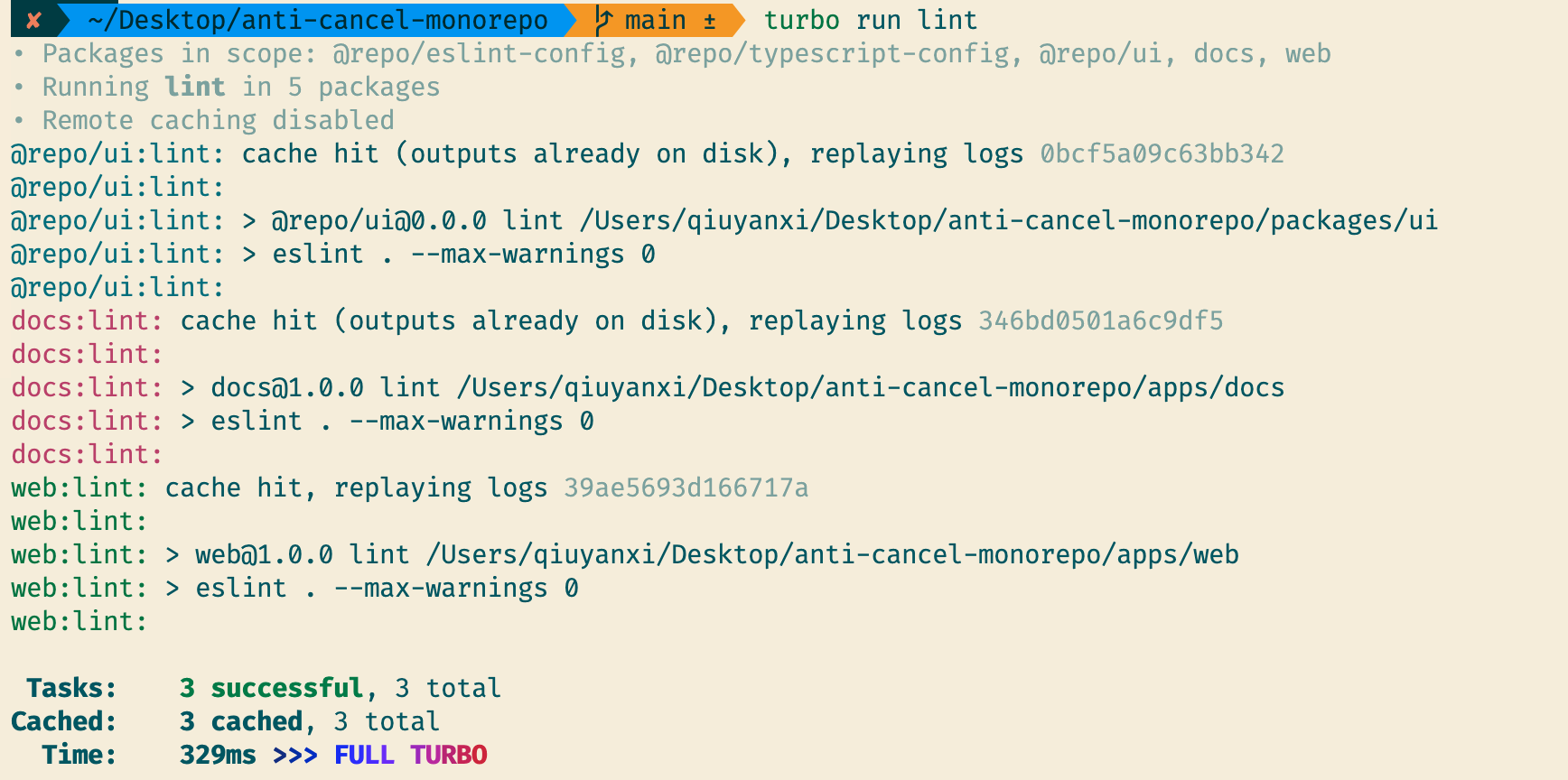Click 'docs:lint: cache hit' line
Screen dimensions: 1568x780
[617, 321]
